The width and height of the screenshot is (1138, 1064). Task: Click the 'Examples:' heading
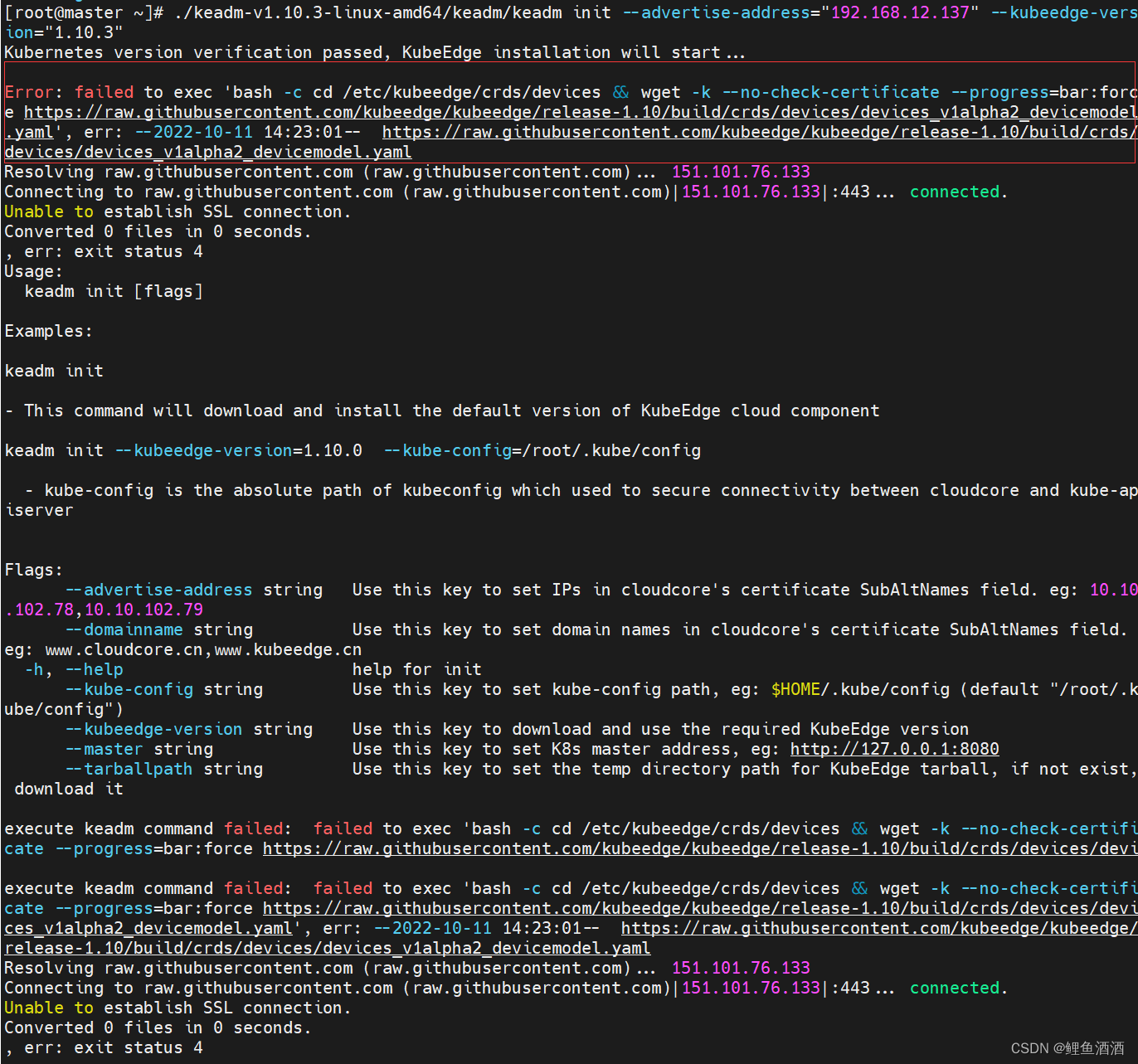click(49, 331)
